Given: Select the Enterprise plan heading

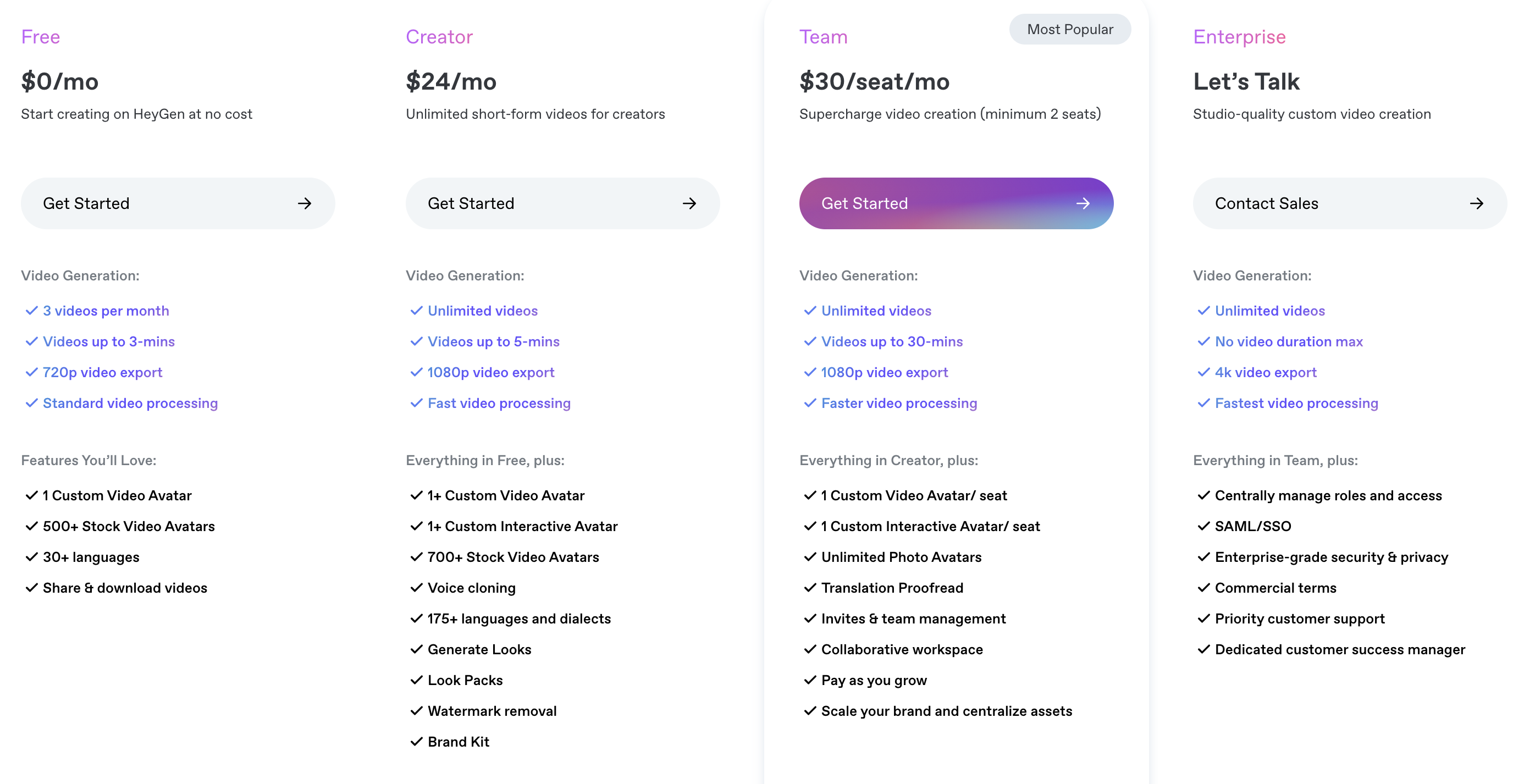Looking at the screenshot, I should (x=1239, y=37).
